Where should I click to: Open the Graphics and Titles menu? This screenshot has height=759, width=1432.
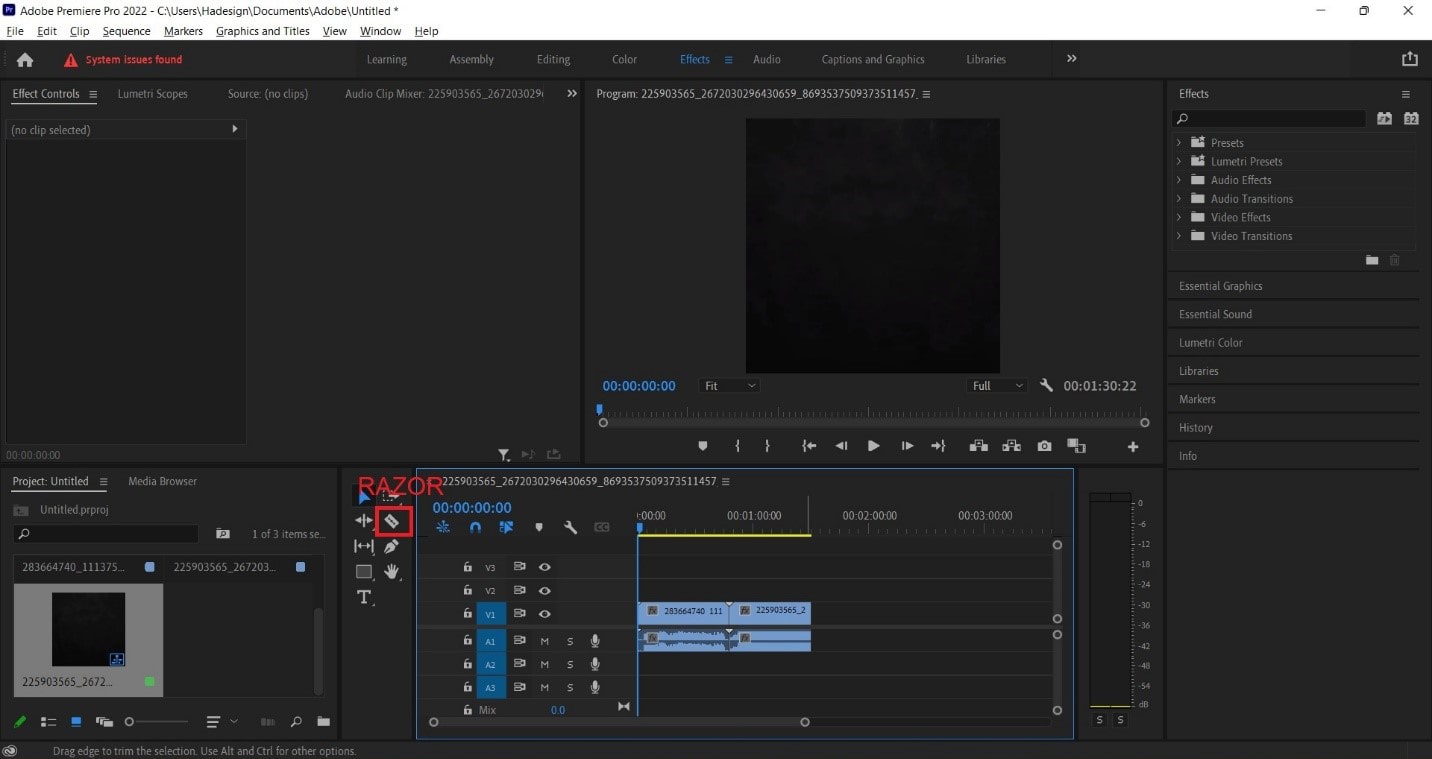[263, 31]
